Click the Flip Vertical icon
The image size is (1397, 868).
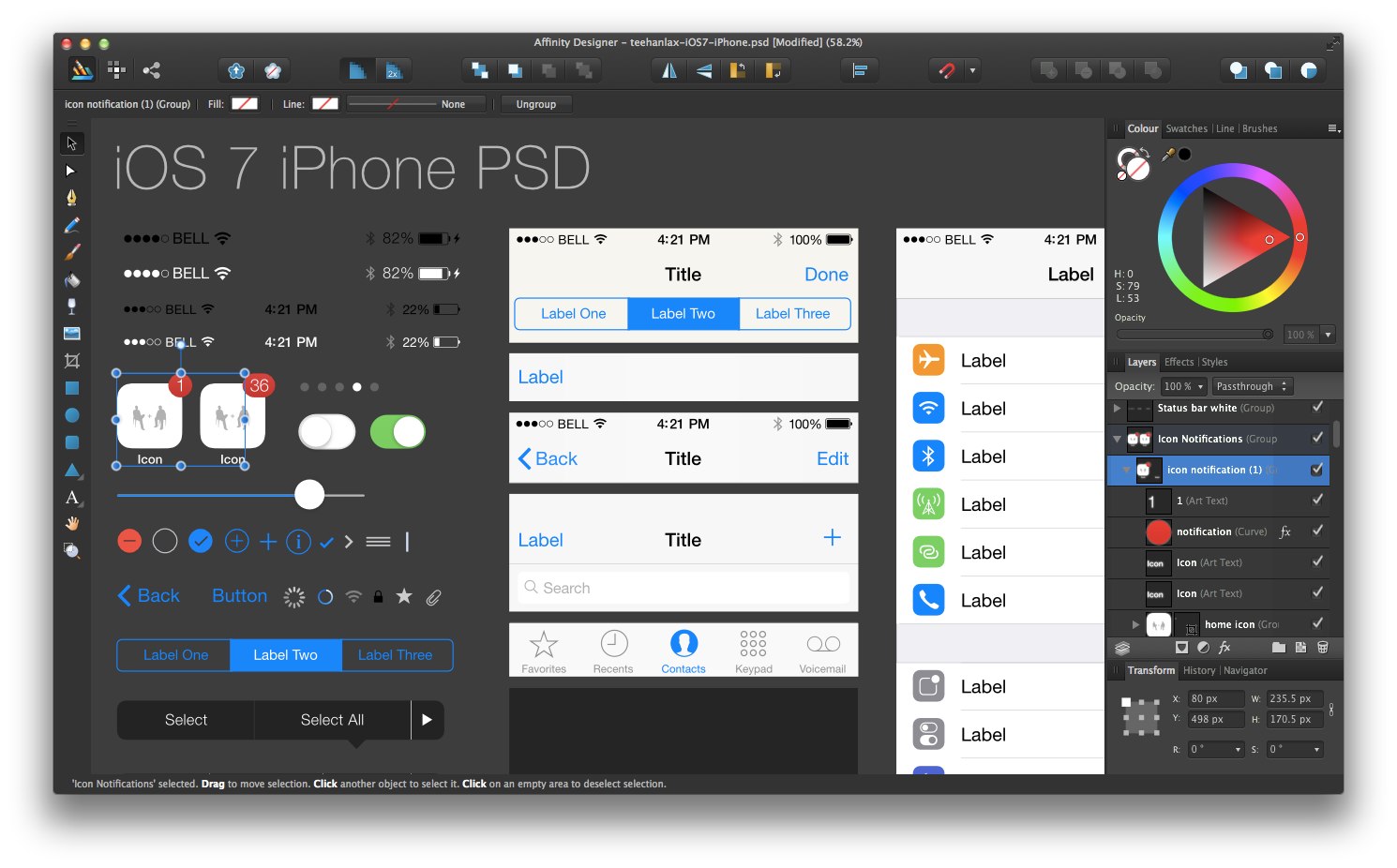point(703,70)
